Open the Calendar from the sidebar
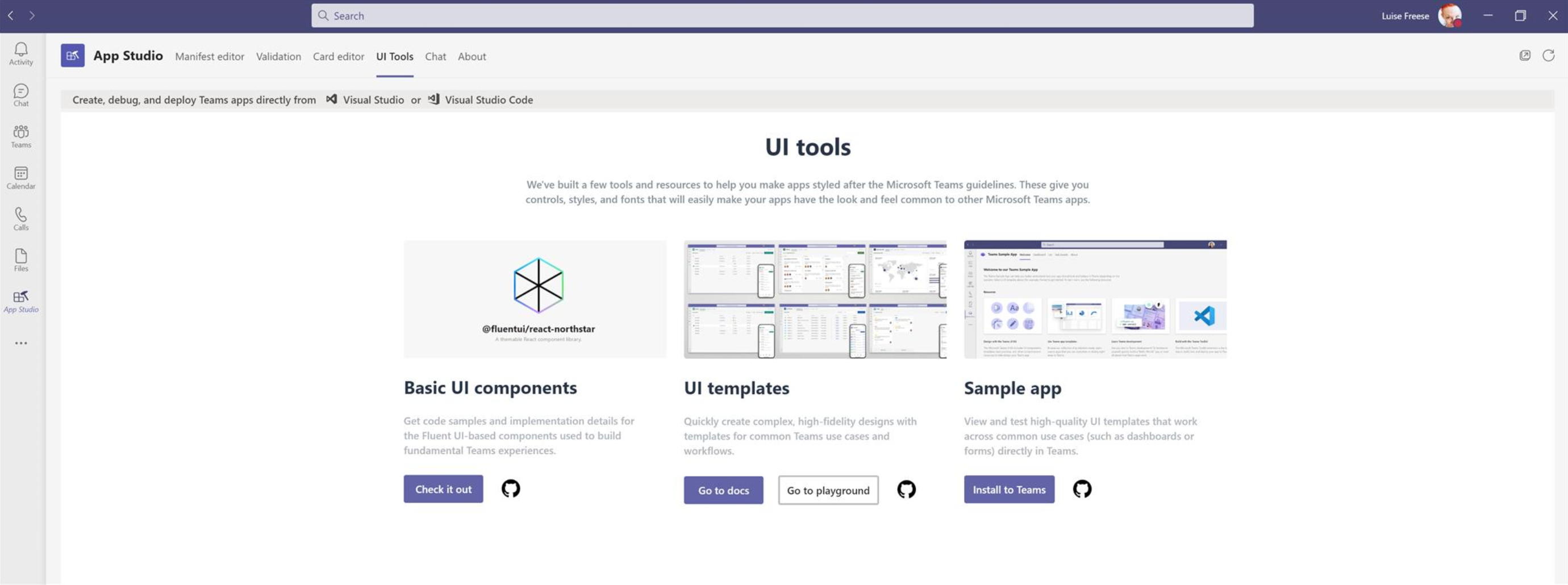 (20, 177)
